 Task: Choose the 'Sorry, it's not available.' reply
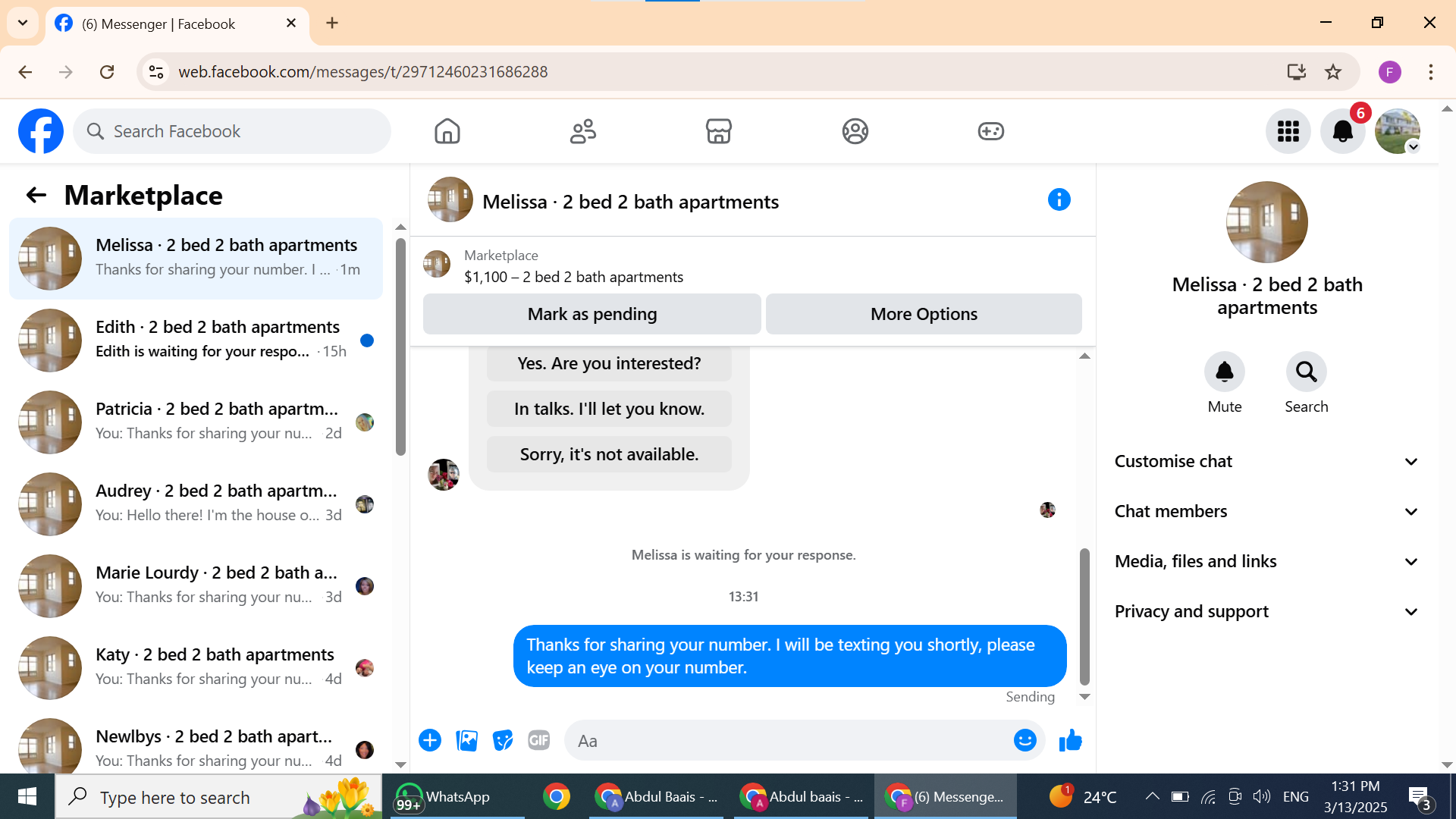tap(609, 455)
